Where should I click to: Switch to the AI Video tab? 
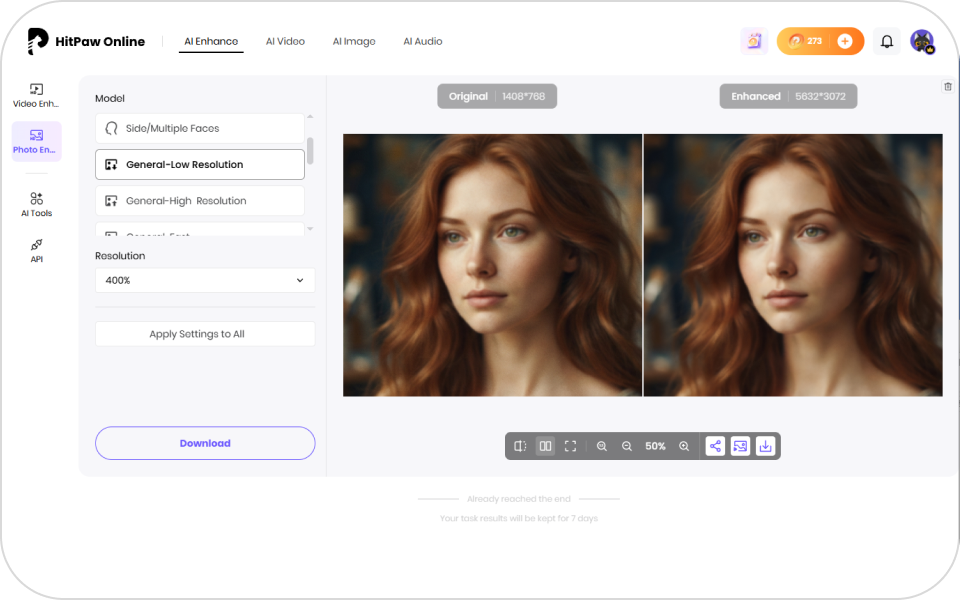(x=285, y=41)
